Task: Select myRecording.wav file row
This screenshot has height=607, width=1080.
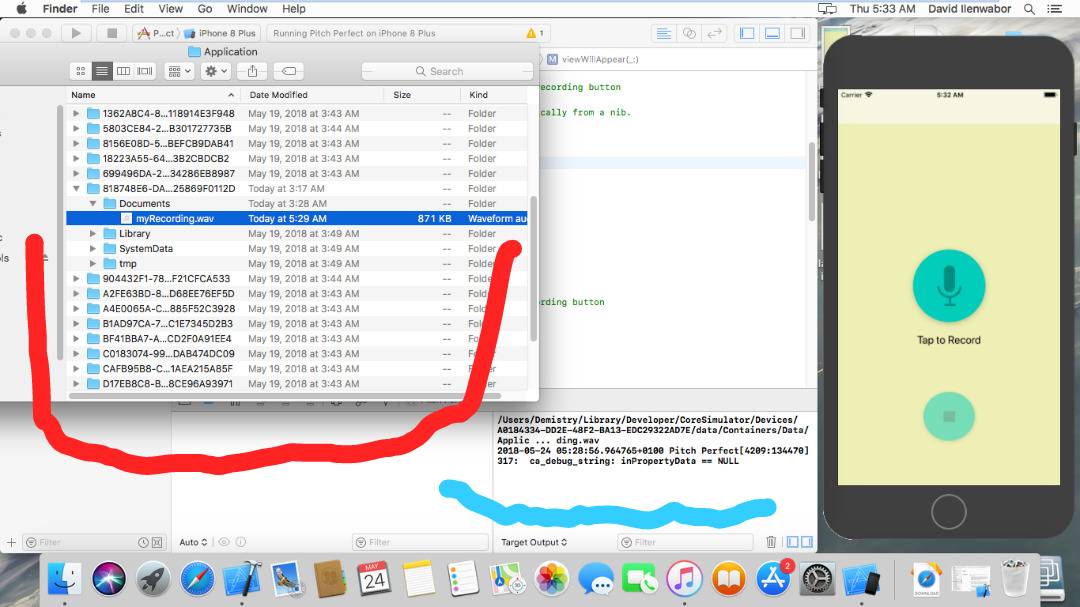Action: [x=297, y=218]
